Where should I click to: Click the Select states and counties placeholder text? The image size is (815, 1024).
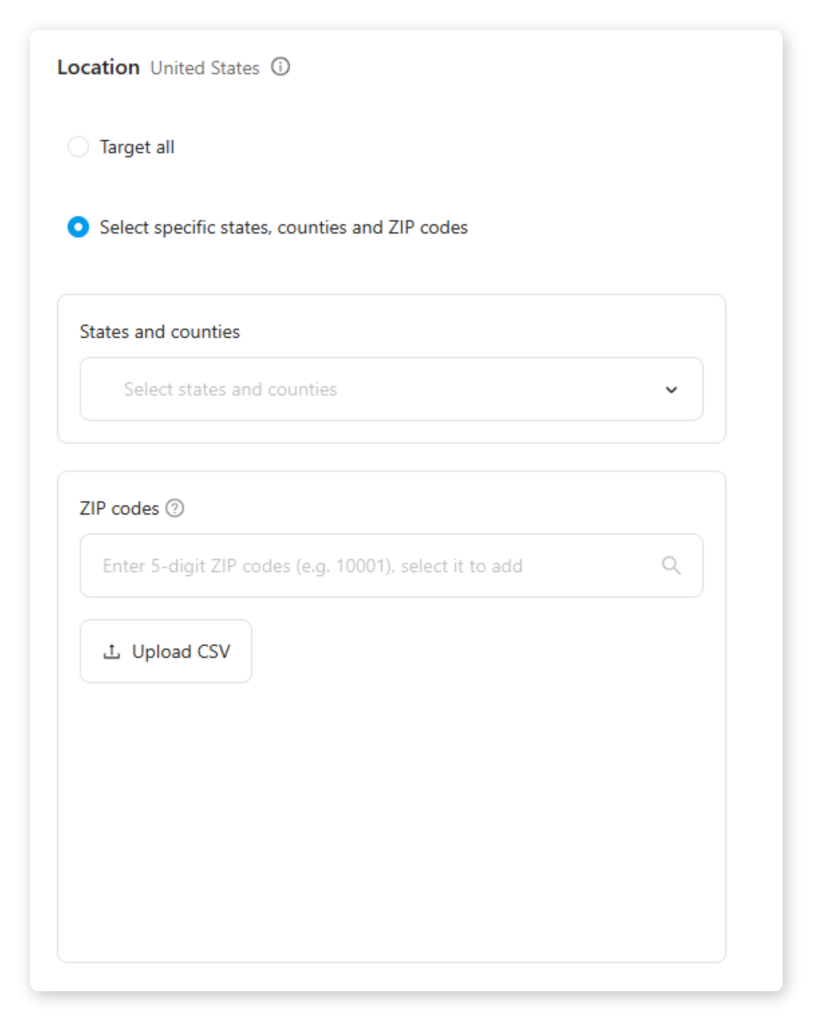click(x=230, y=389)
